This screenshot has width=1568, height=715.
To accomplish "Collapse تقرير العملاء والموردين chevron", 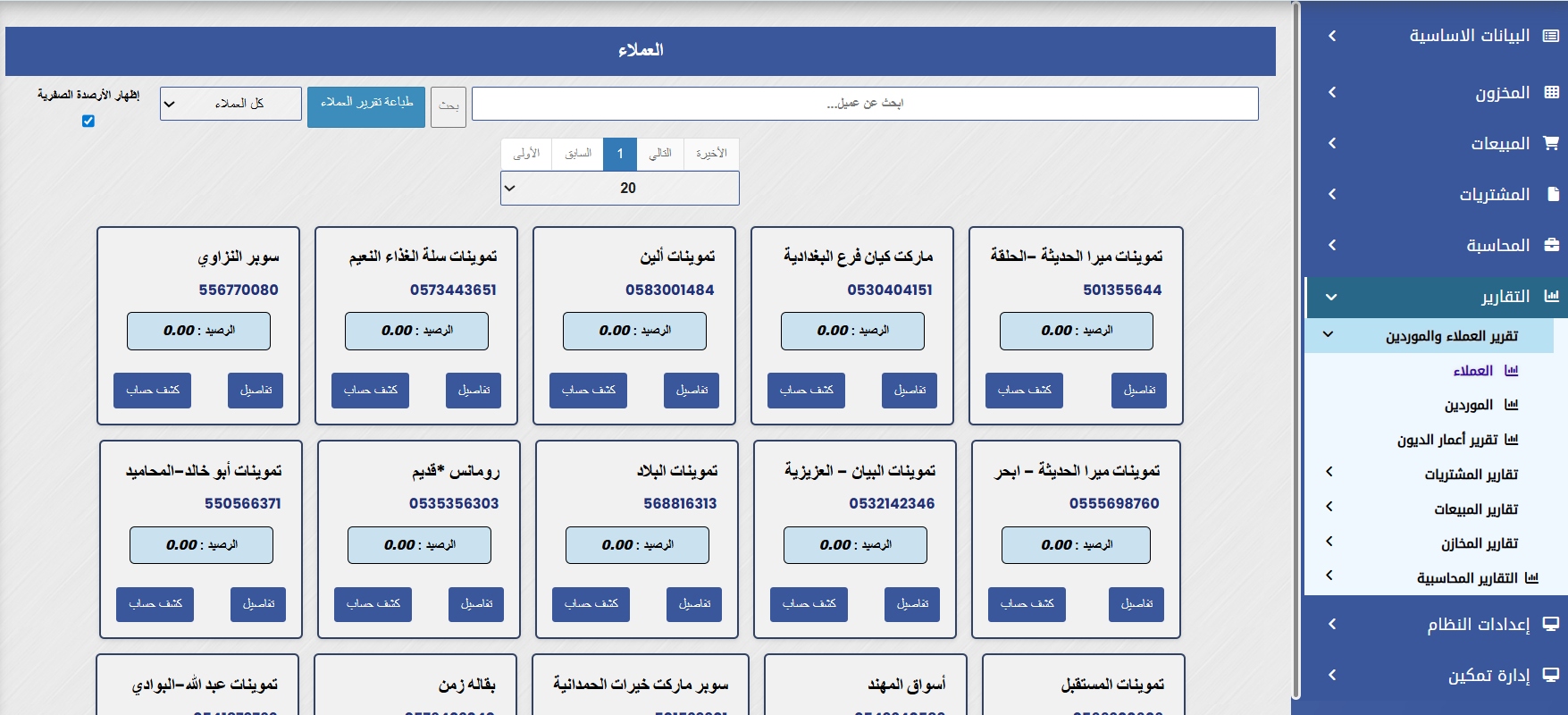I will [1329, 334].
